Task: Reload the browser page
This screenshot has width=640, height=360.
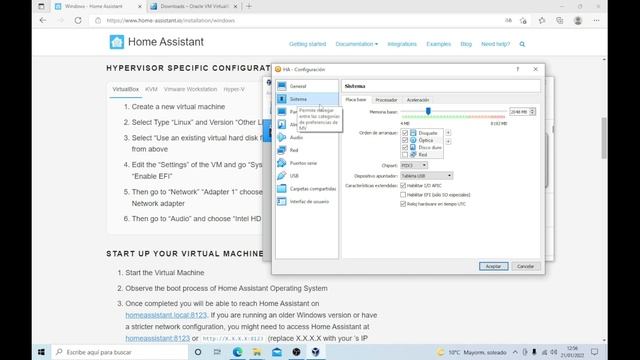Action: pos(78,20)
